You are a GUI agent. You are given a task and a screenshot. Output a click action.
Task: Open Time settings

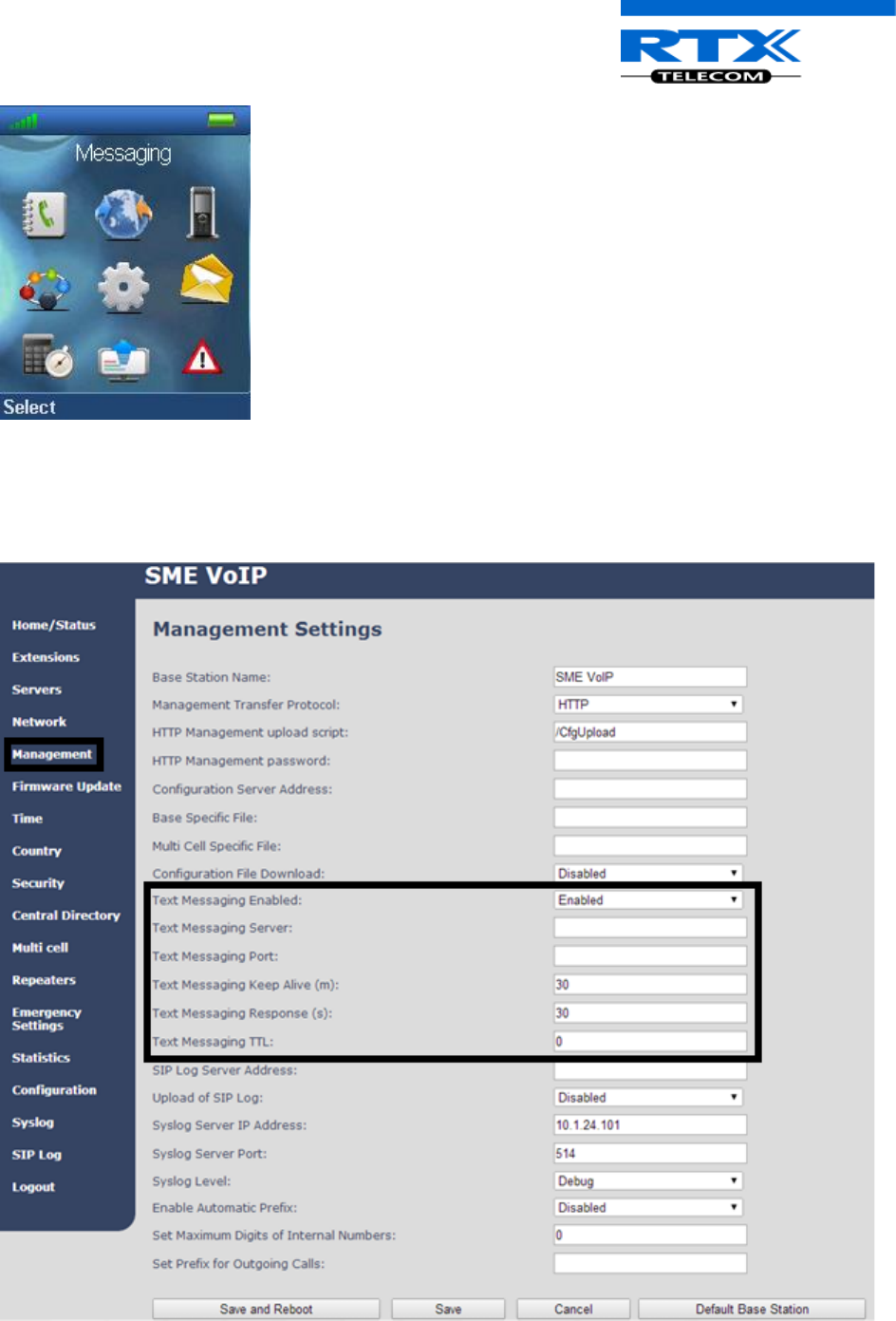tap(28, 819)
